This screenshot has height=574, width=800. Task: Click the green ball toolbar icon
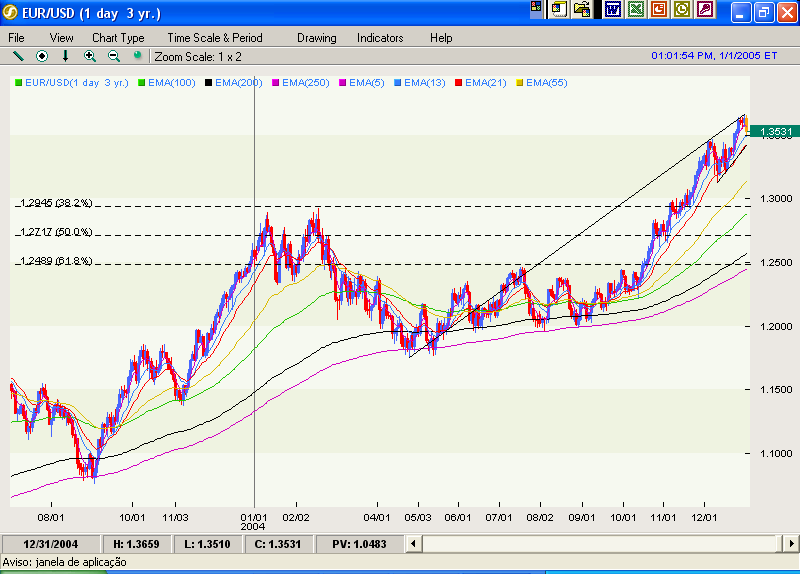[x=137, y=56]
